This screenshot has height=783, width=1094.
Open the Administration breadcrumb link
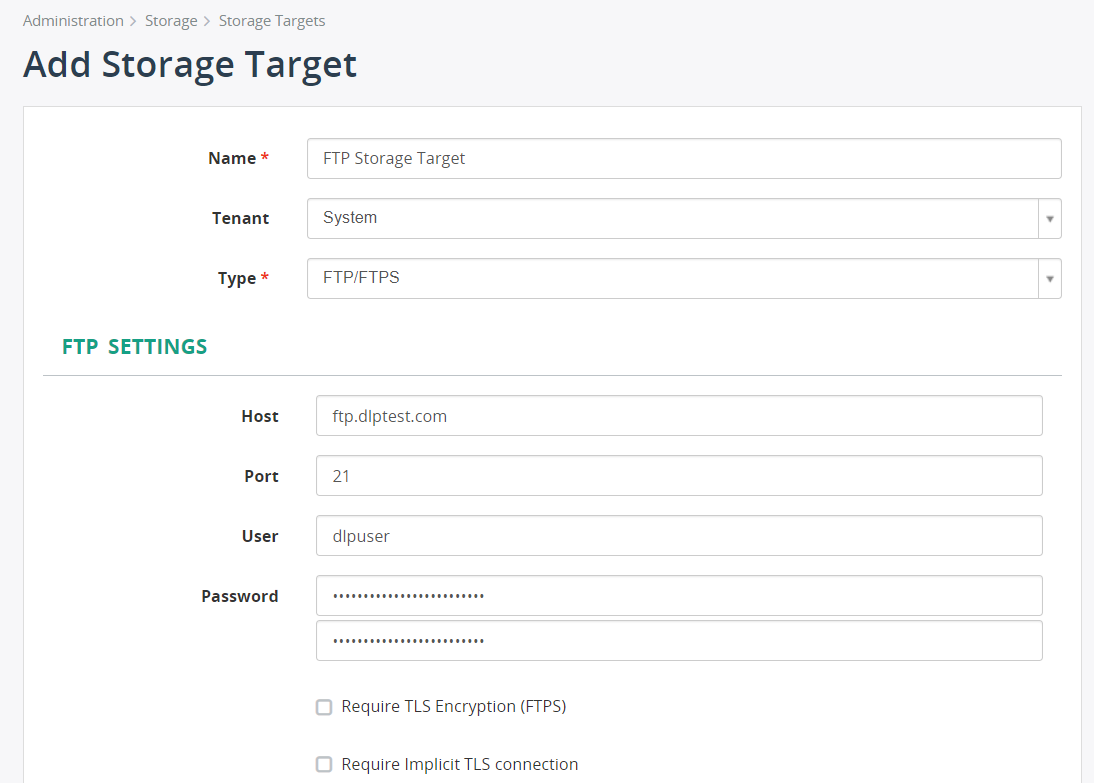click(73, 21)
